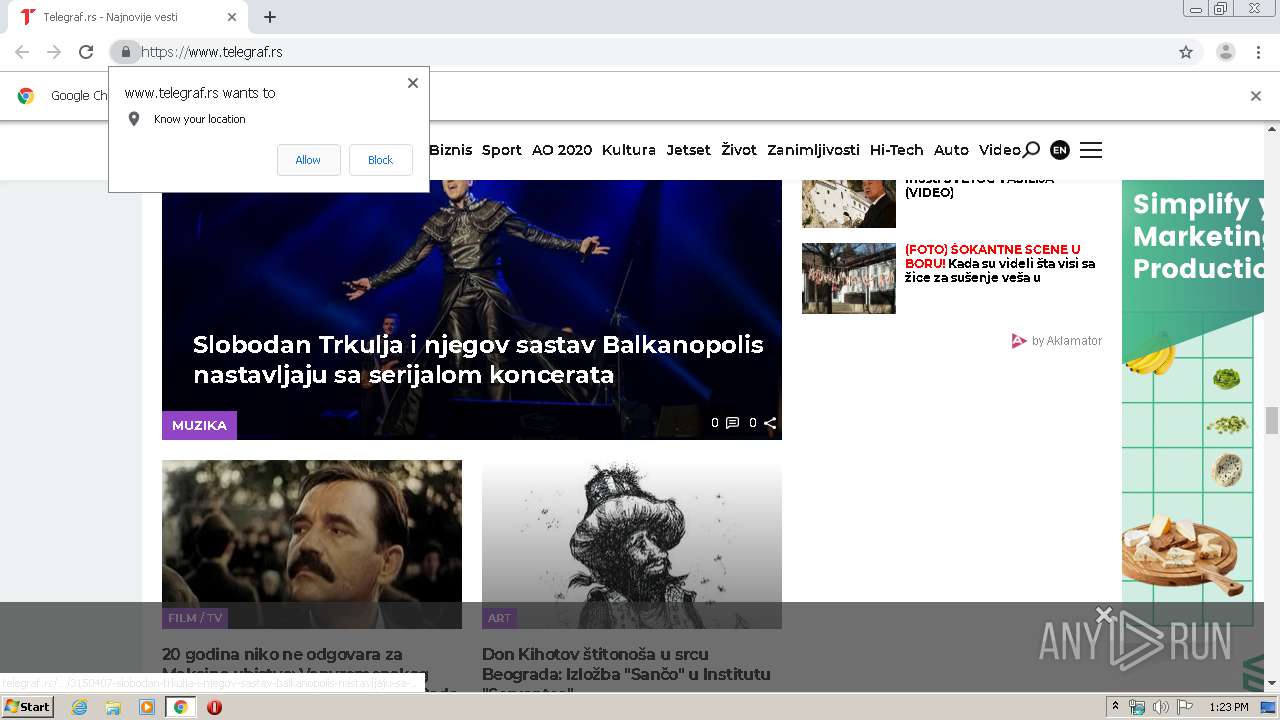Screen dimensions: 1280x720
Task: Open the Život section
Action: click(739, 150)
